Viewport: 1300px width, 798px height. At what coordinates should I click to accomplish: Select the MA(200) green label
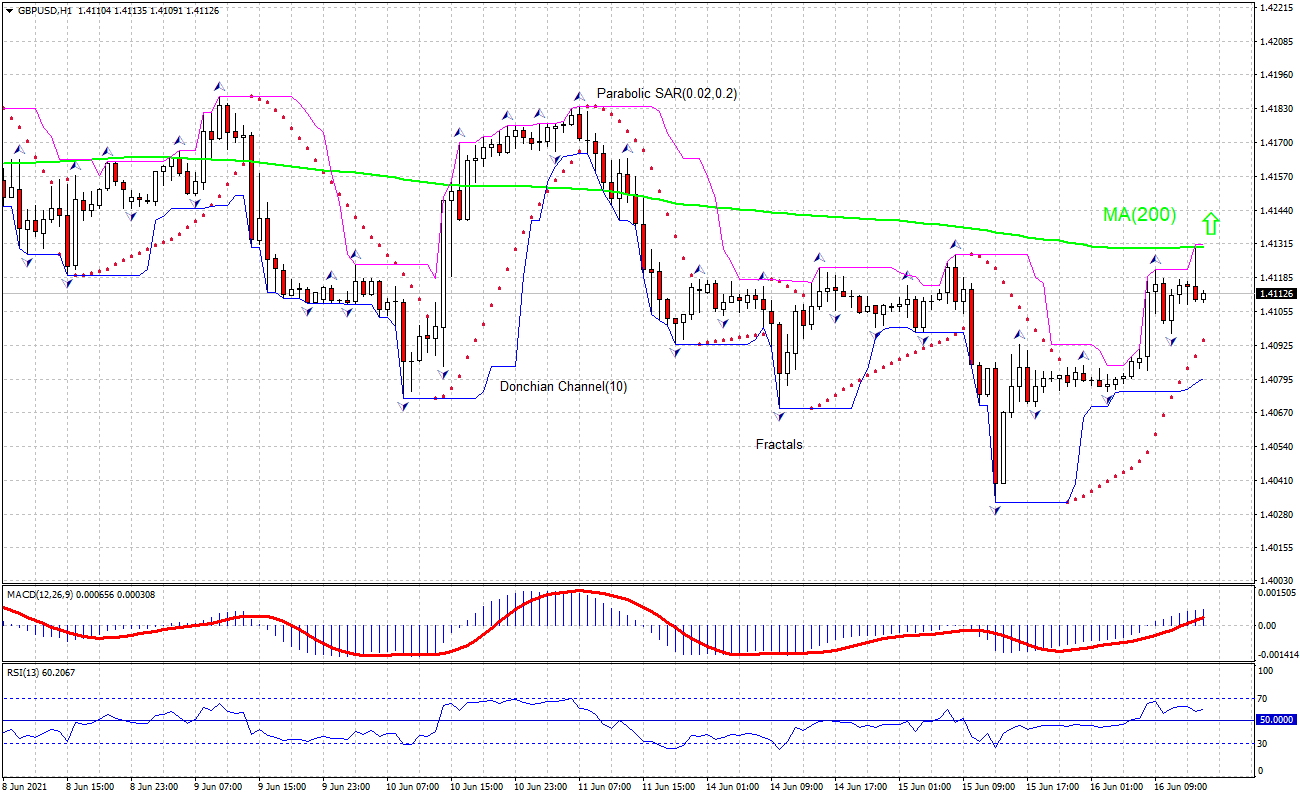pos(1139,215)
